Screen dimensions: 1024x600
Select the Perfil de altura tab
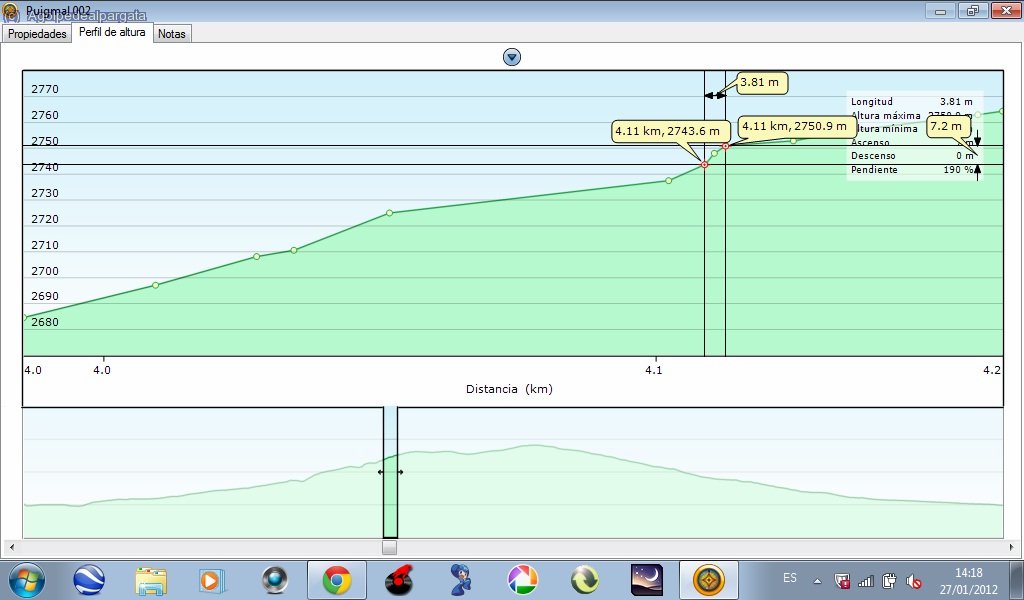[112, 32]
